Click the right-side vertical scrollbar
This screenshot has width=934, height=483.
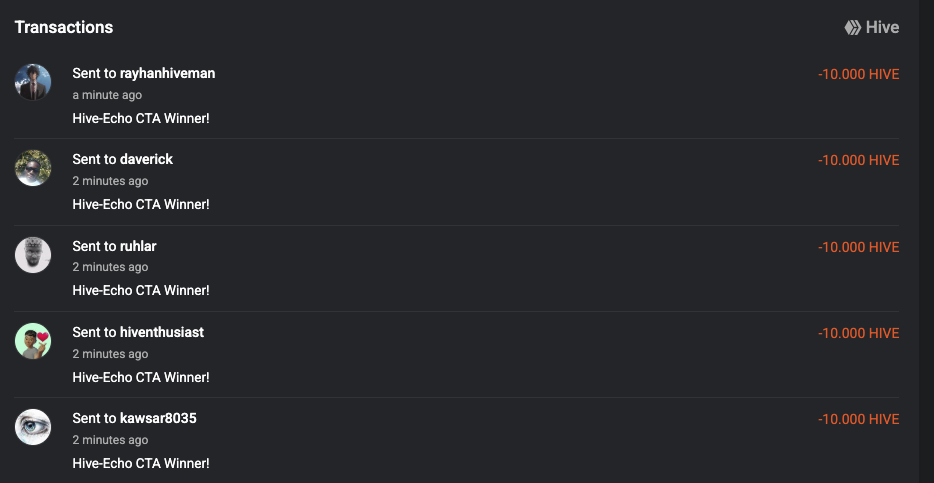926,240
